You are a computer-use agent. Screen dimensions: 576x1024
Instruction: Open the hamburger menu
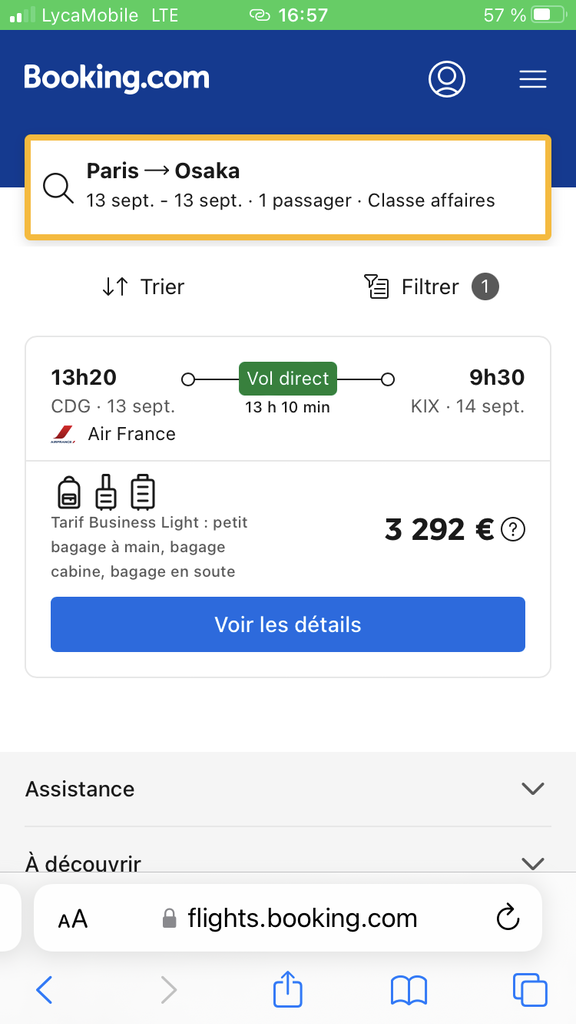pos(533,80)
